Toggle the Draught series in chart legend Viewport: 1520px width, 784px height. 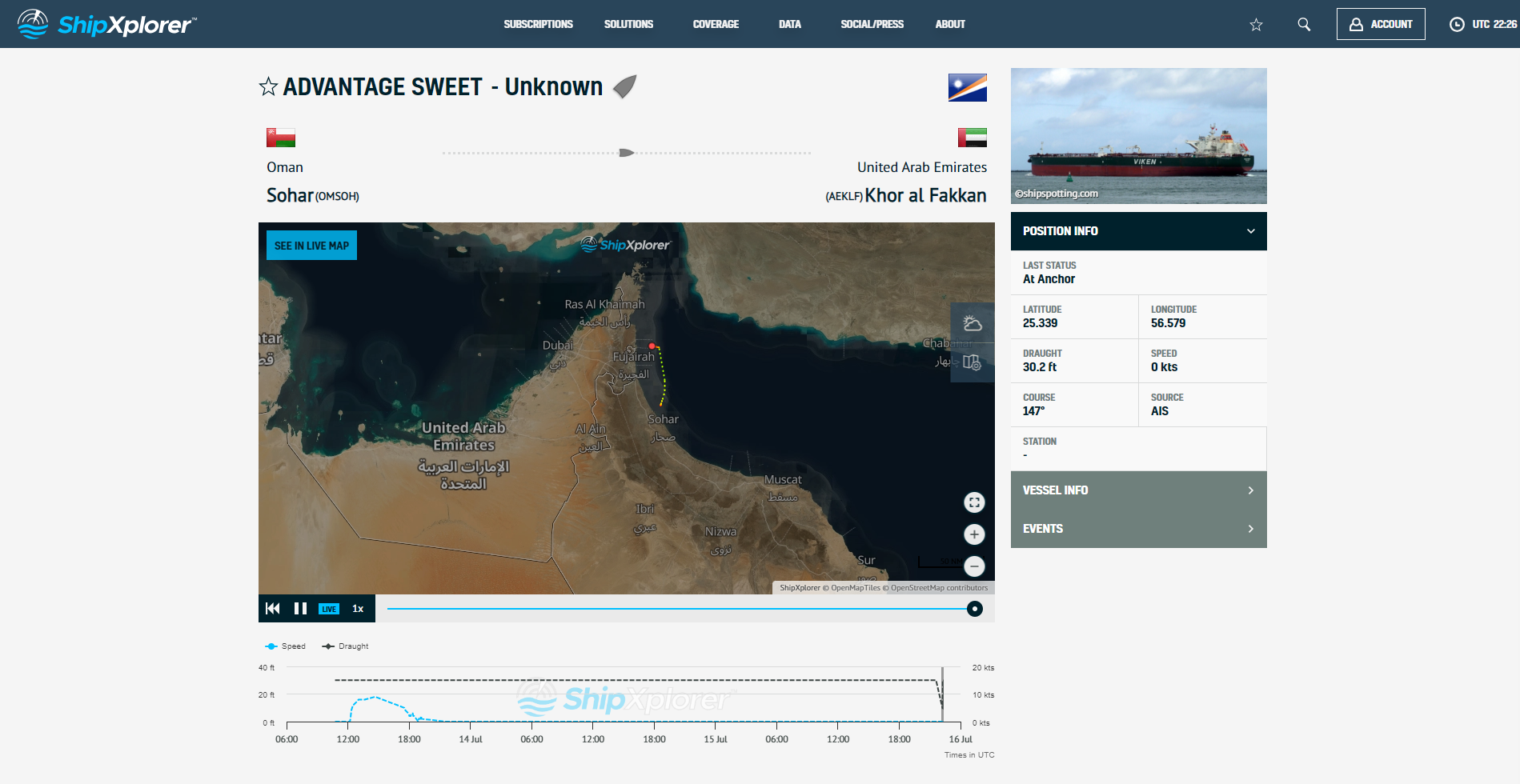pos(345,646)
